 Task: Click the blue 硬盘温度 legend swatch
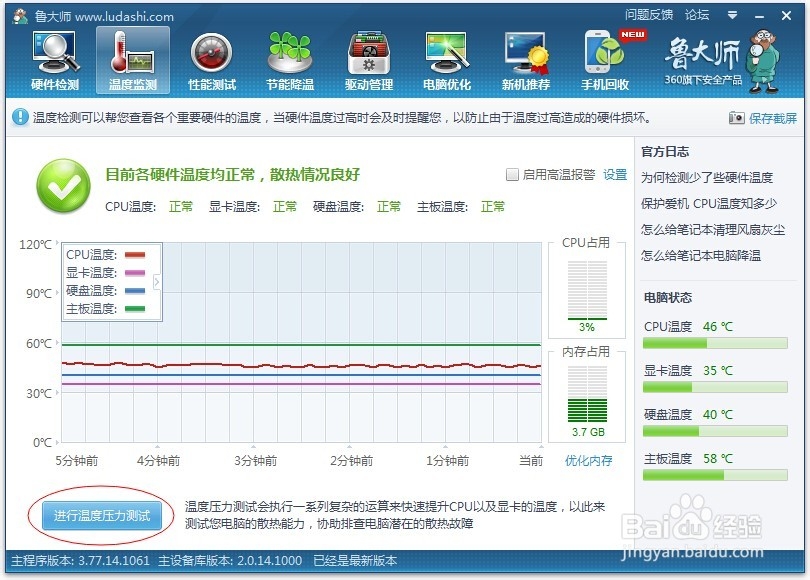click(x=135, y=291)
